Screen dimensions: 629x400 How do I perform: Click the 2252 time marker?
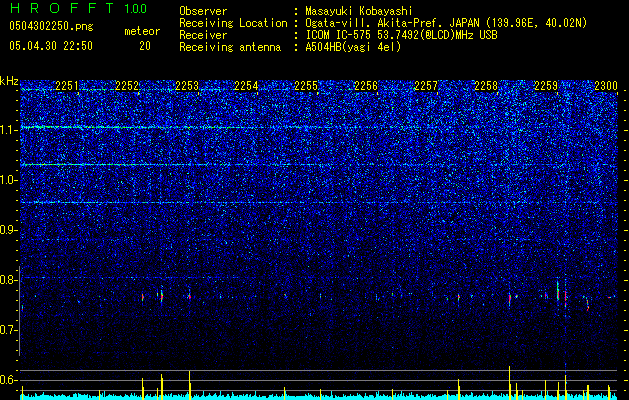(127, 86)
